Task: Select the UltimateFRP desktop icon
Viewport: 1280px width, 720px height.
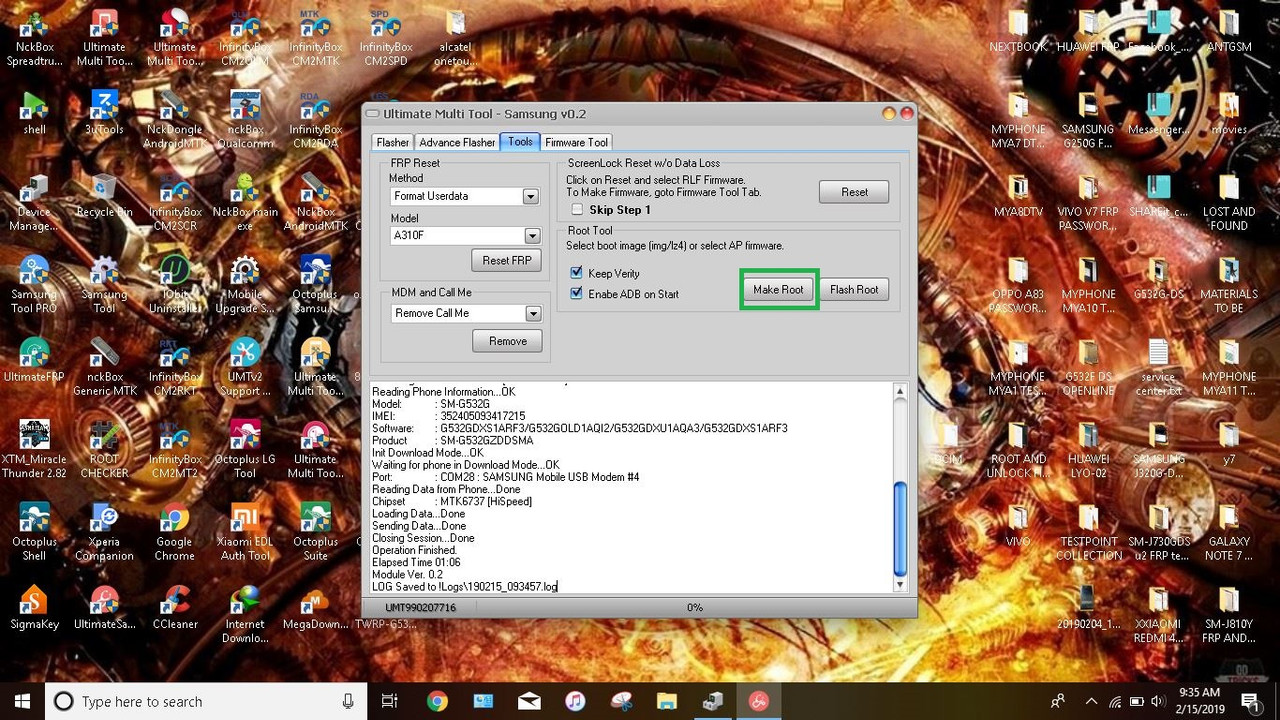Action: pyautogui.click(x=34, y=360)
